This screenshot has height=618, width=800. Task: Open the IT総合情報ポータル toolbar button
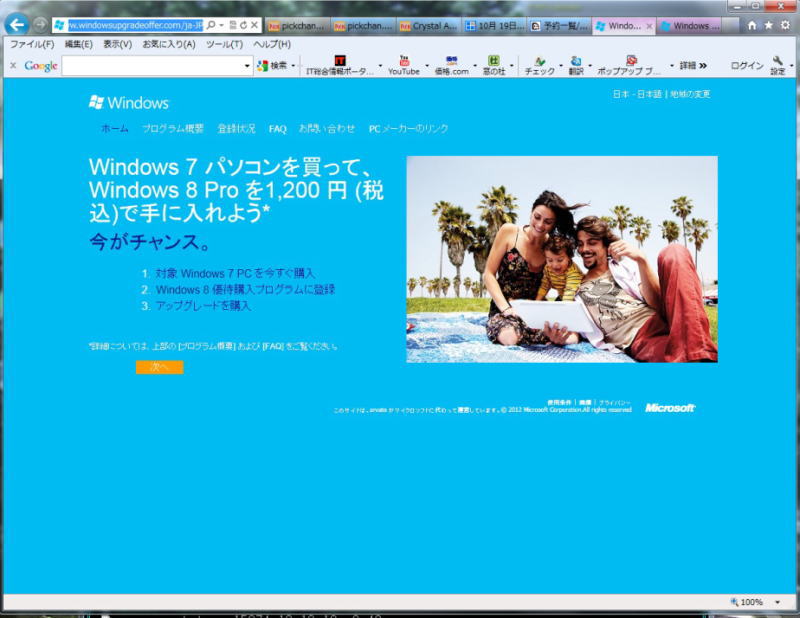[340, 66]
